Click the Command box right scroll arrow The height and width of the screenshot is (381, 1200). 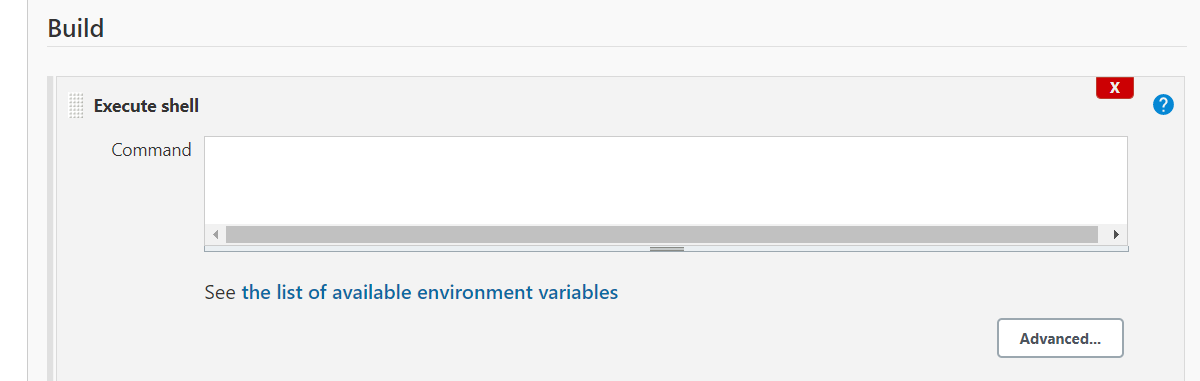1116,234
